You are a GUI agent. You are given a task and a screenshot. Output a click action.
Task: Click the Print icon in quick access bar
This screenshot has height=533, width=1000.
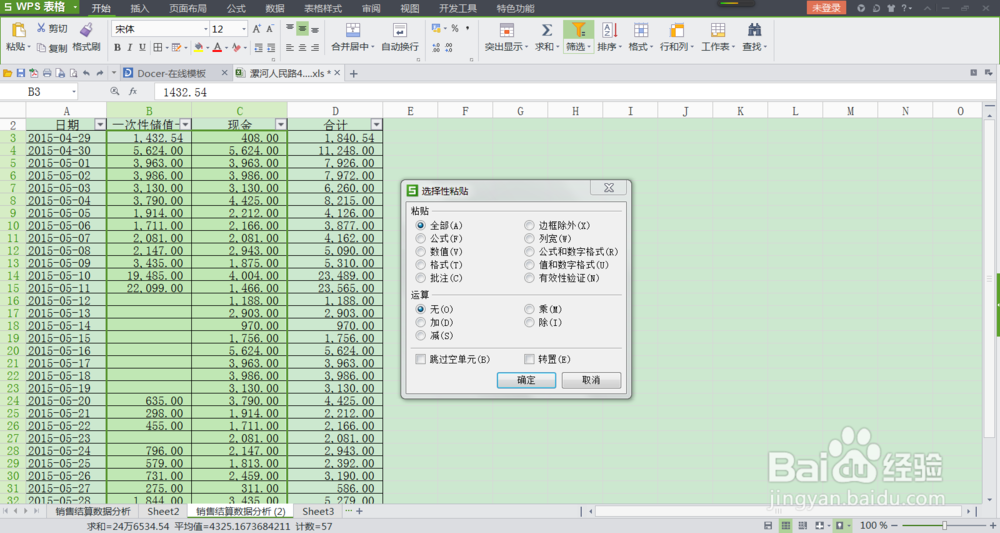[x=47, y=73]
